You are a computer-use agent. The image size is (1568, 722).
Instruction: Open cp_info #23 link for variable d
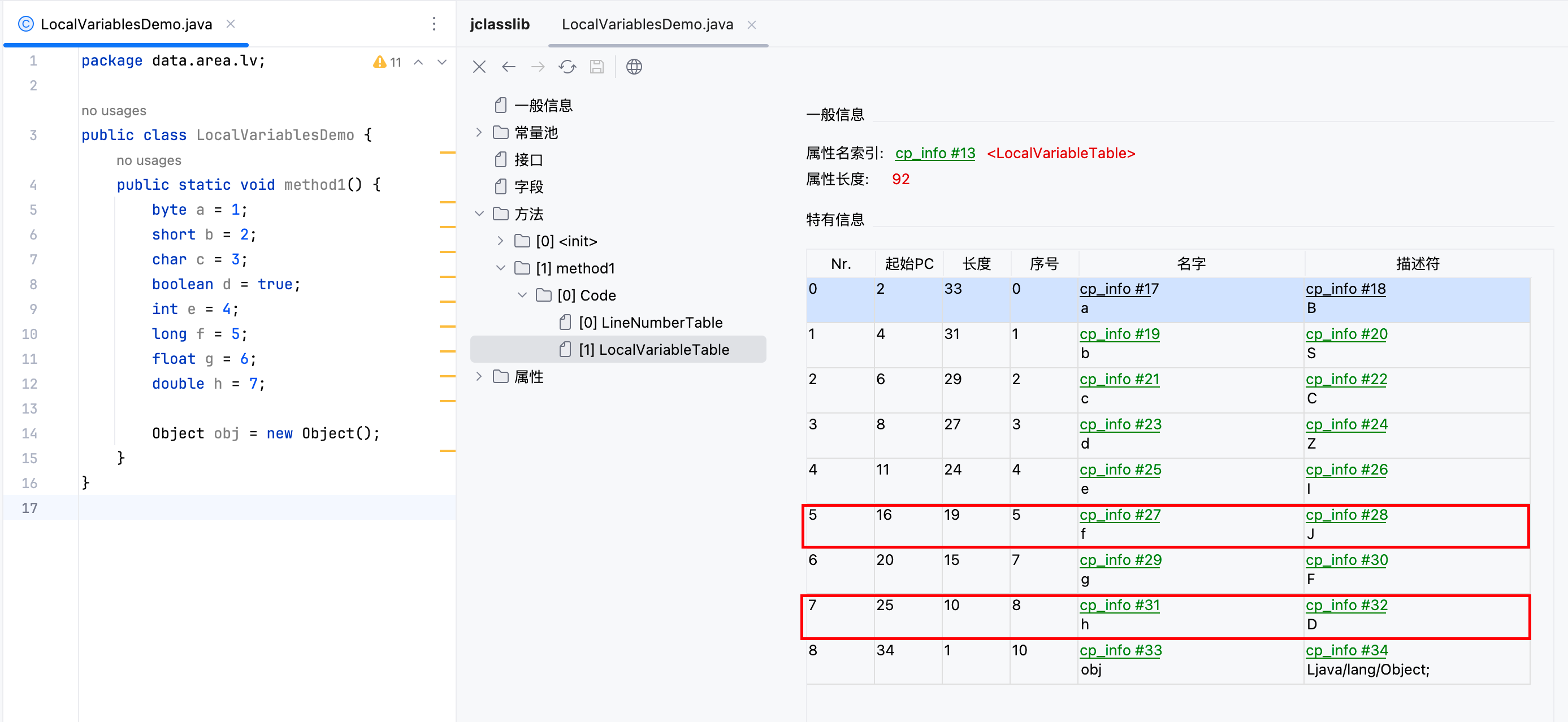point(1120,425)
